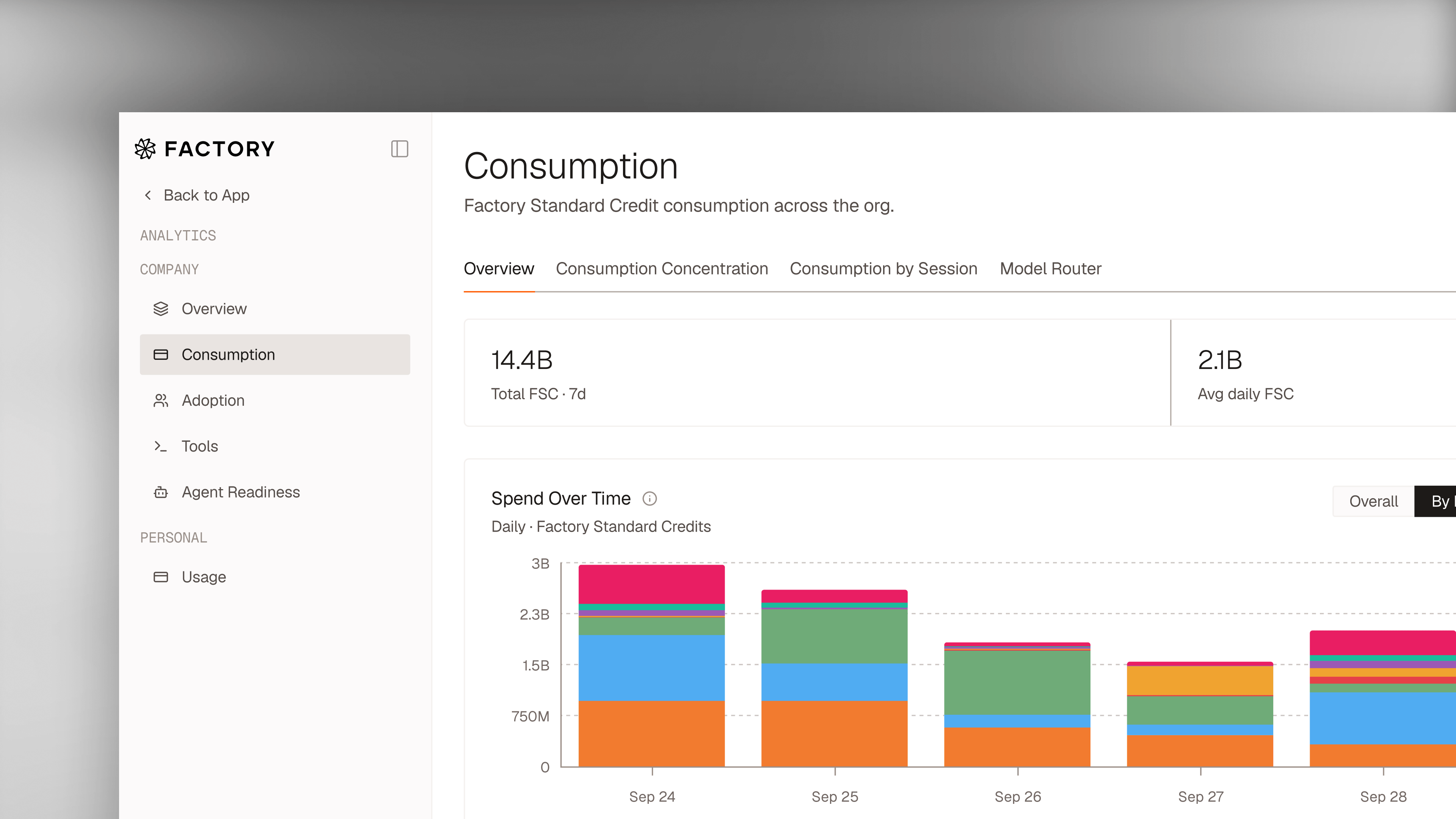
Task: Click the 14.4B Total FSC card
Action: point(817,372)
